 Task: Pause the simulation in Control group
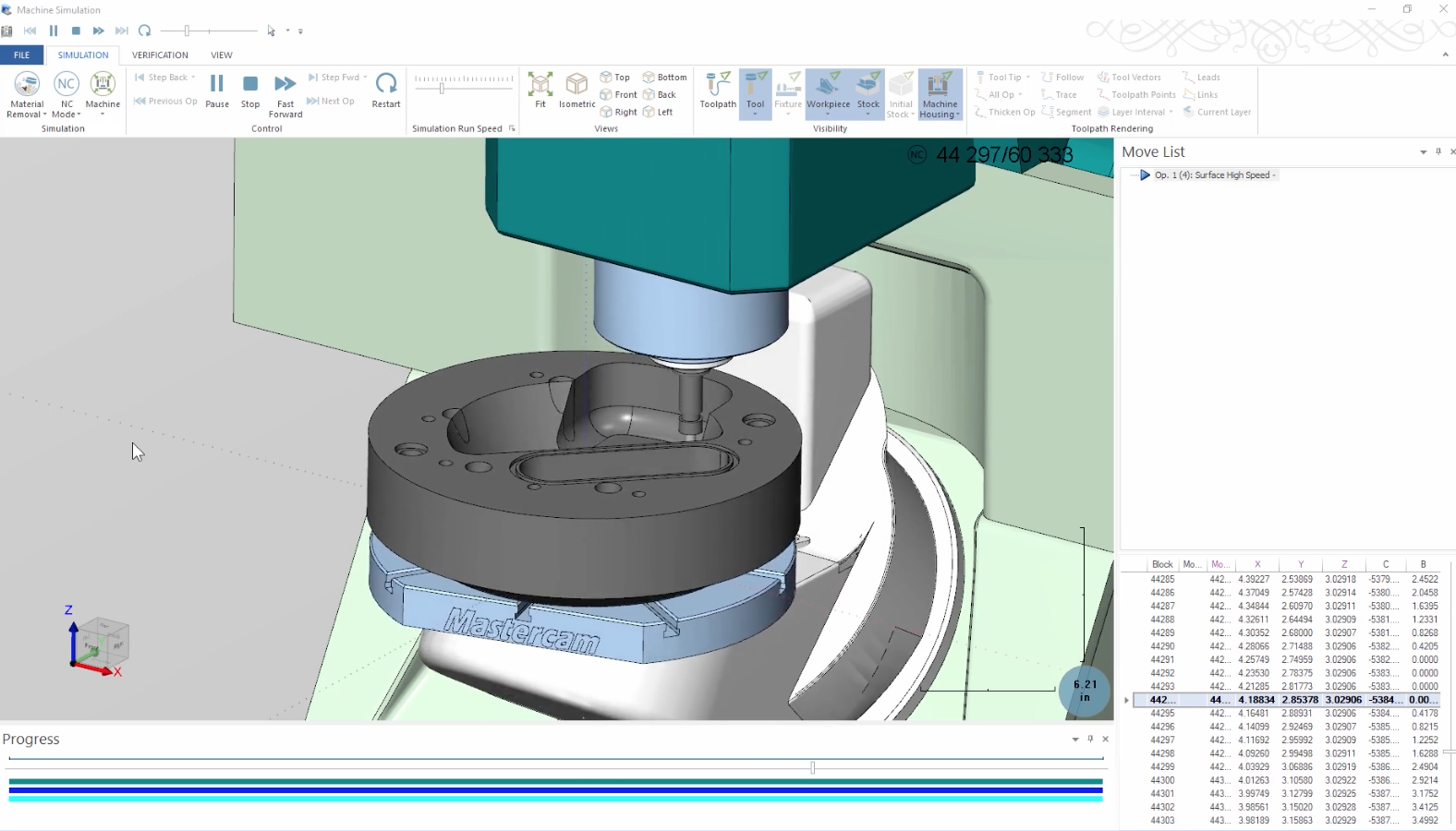tap(217, 90)
